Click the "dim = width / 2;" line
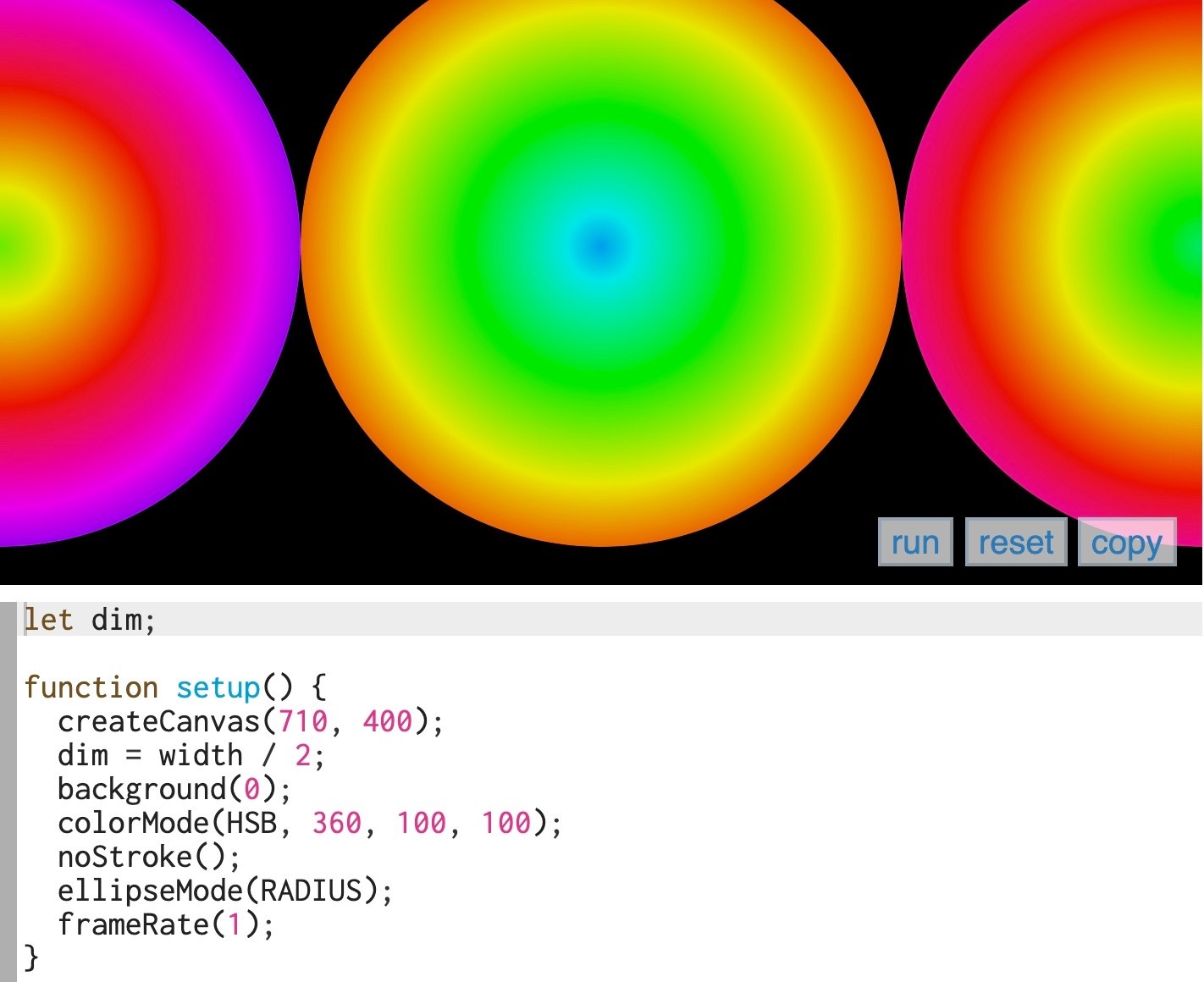The width and height of the screenshot is (1204, 982). click(x=191, y=755)
